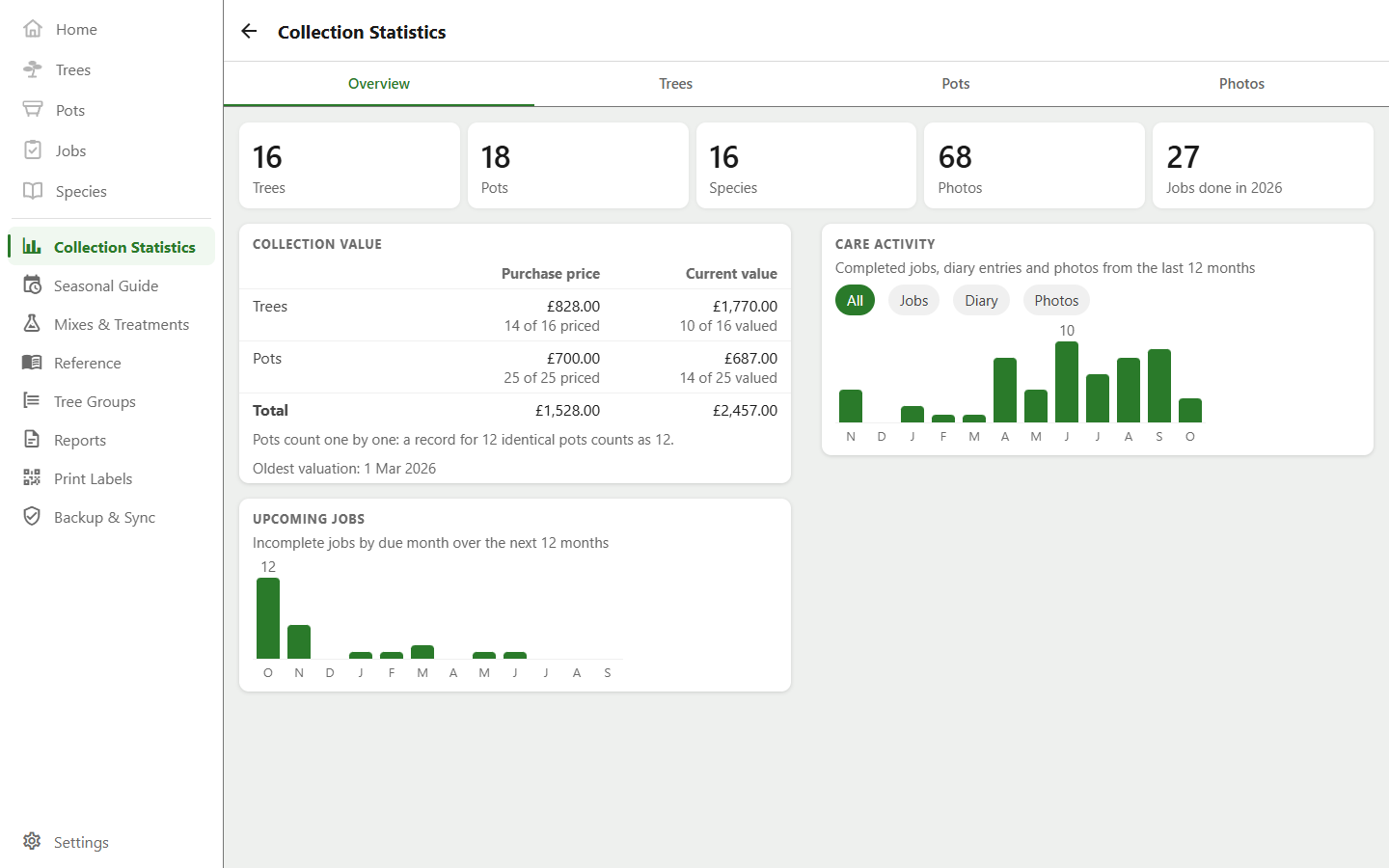Click the Pots icon in sidebar
1389x868 pixels.
point(33,110)
